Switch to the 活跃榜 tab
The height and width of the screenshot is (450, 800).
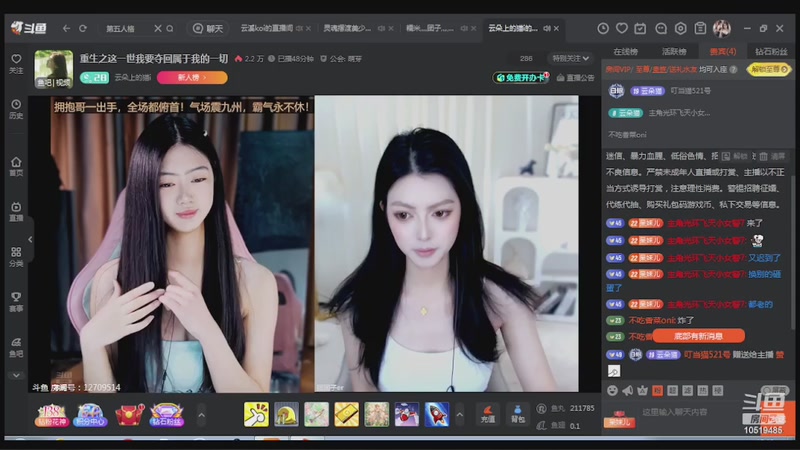point(674,52)
